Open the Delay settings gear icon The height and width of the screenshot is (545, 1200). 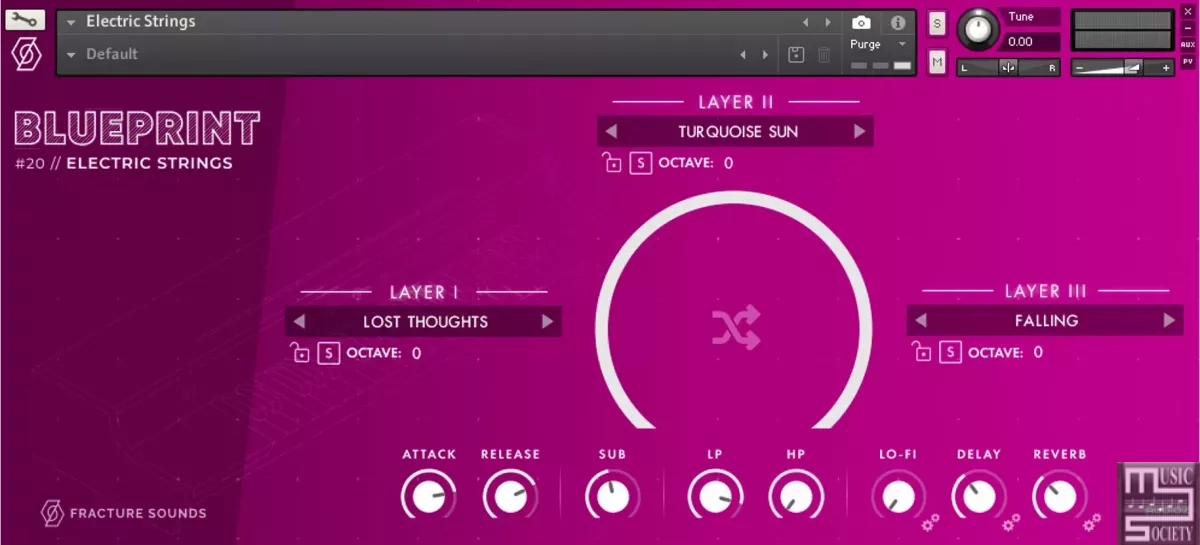[x=1010, y=522]
